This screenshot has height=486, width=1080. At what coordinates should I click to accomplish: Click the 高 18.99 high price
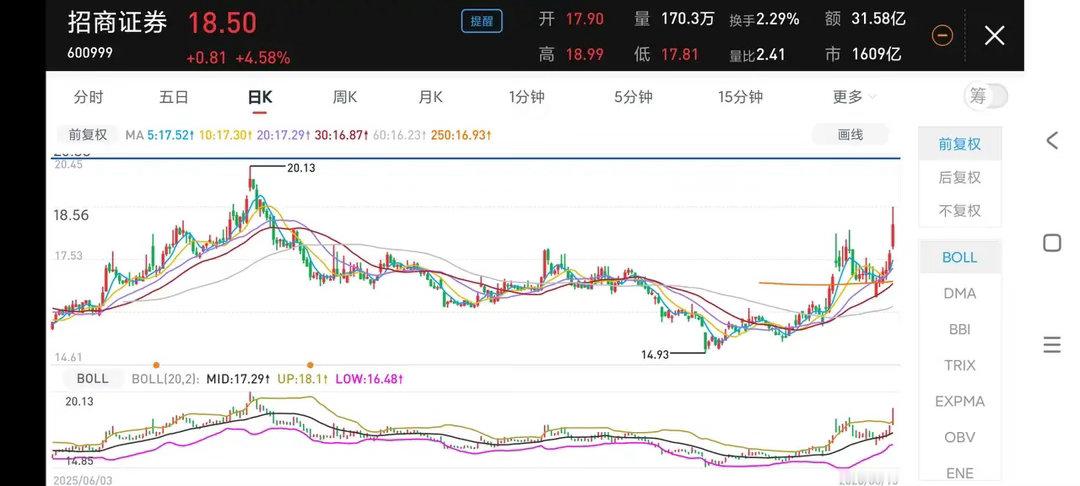(x=571, y=53)
